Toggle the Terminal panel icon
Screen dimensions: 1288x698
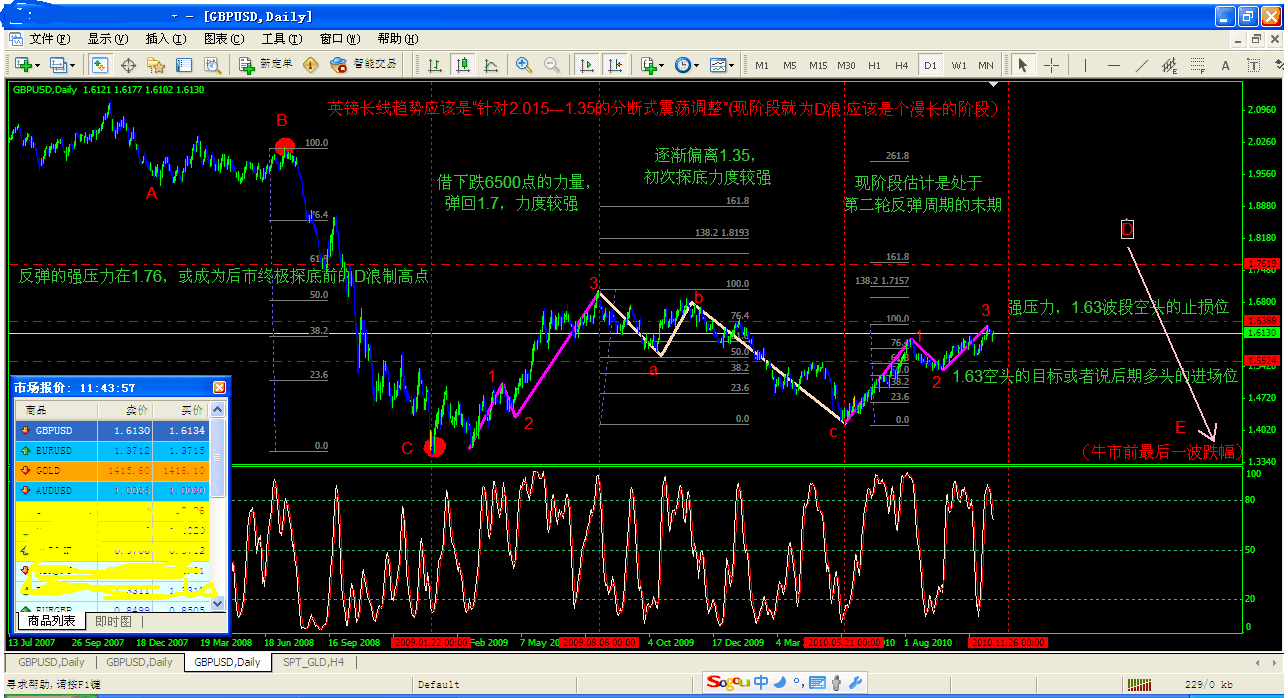click(x=184, y=65)
